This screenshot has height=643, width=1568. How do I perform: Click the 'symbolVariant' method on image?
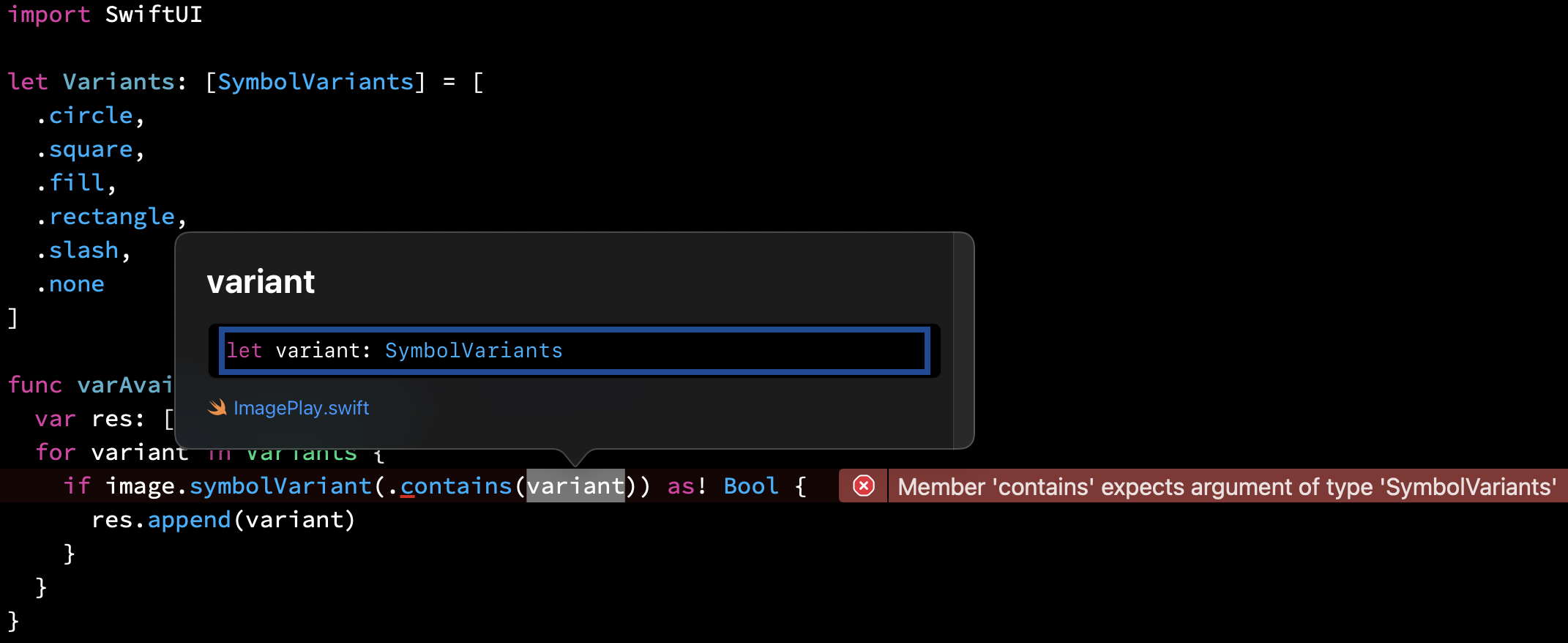(280, 486)
